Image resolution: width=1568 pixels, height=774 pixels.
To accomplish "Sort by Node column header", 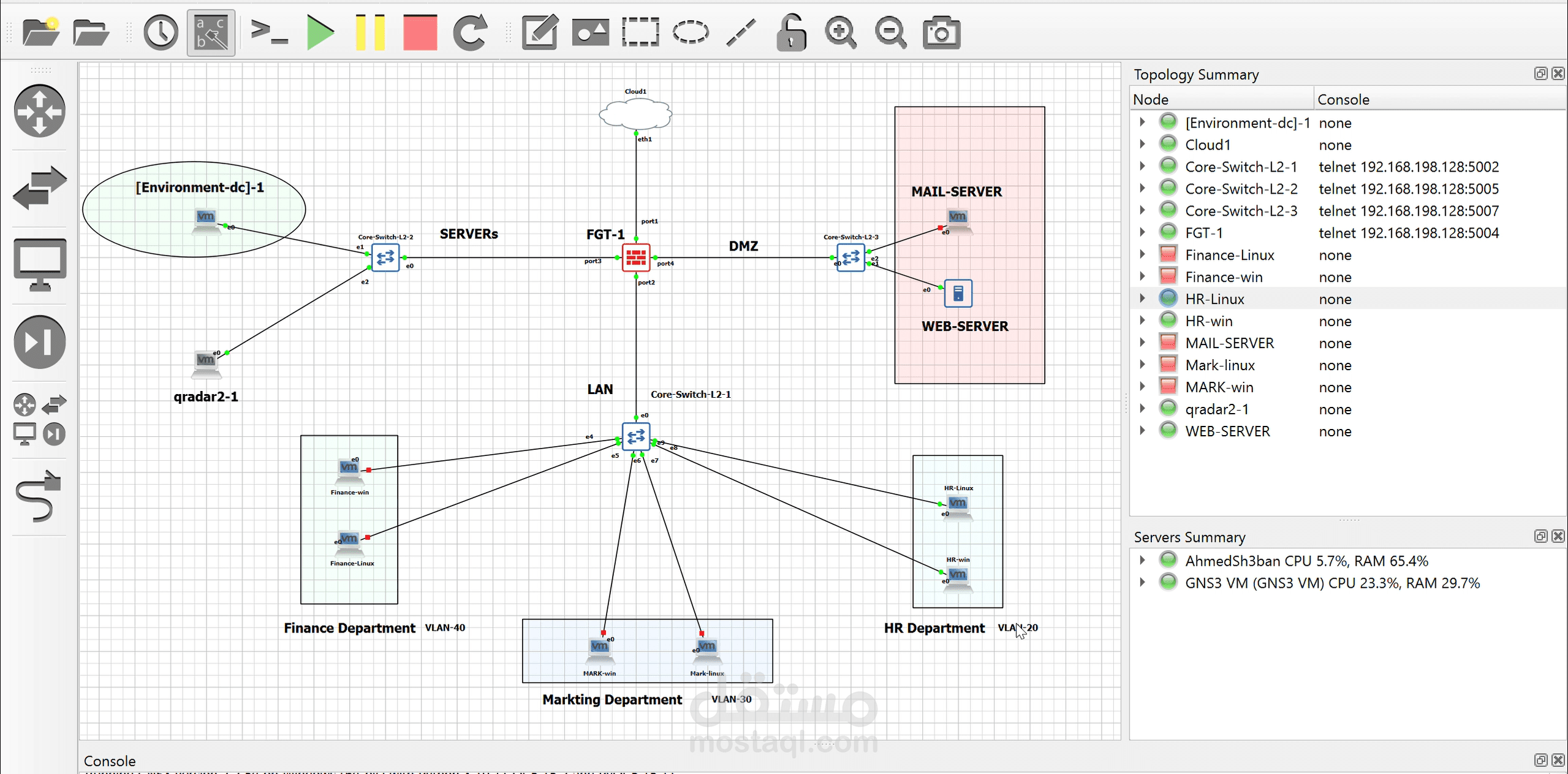I will click(1222, 99).
